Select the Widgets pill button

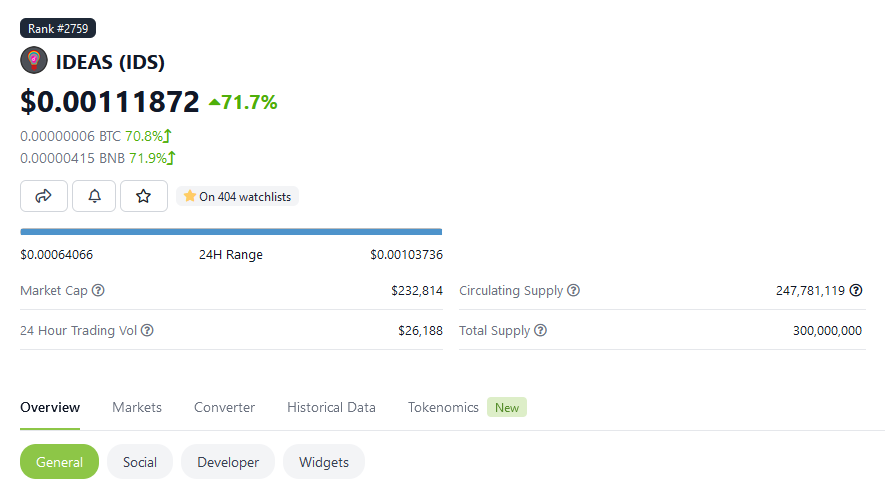point(324,462)
